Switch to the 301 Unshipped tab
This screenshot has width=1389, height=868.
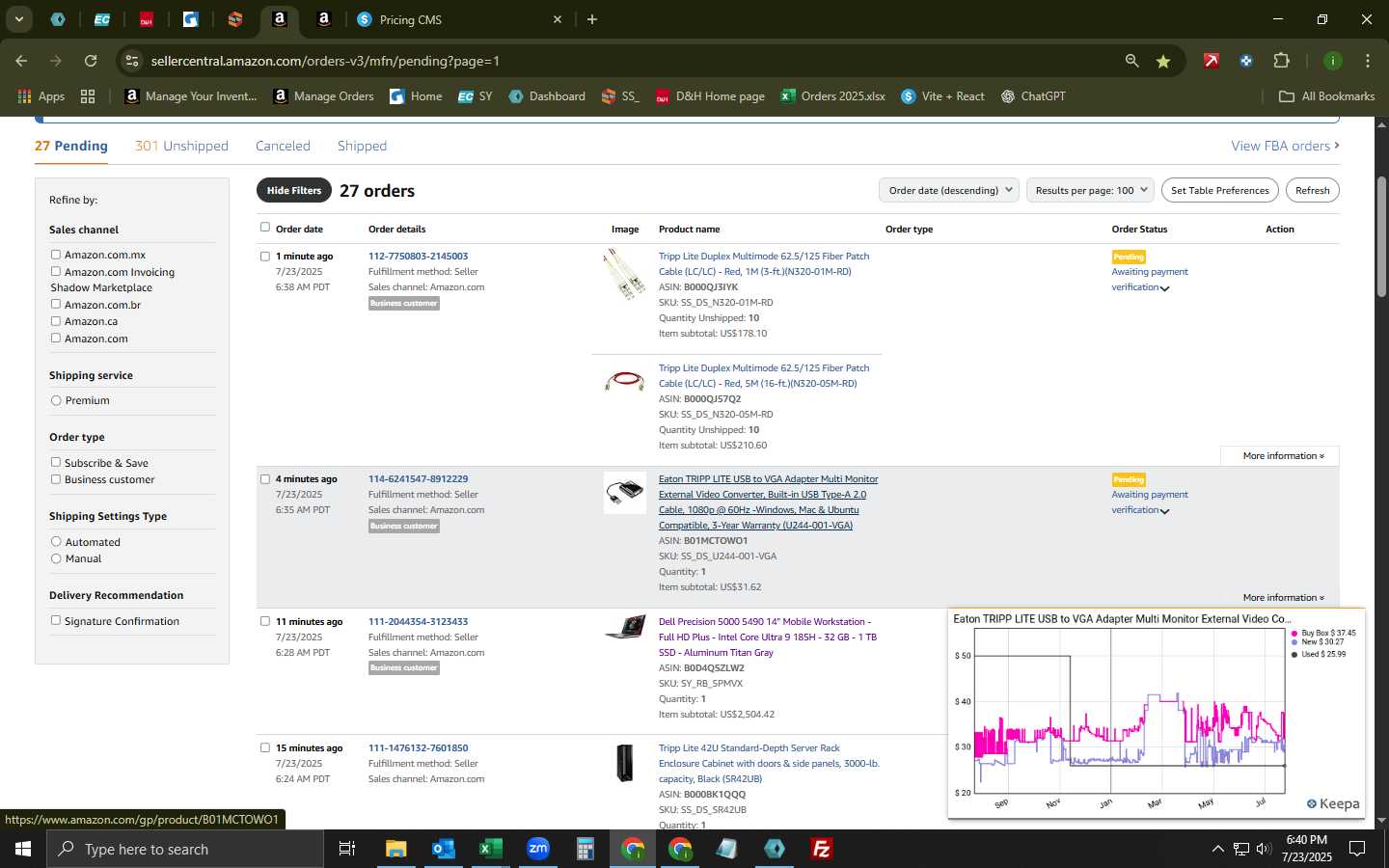[x=181, y=146]
